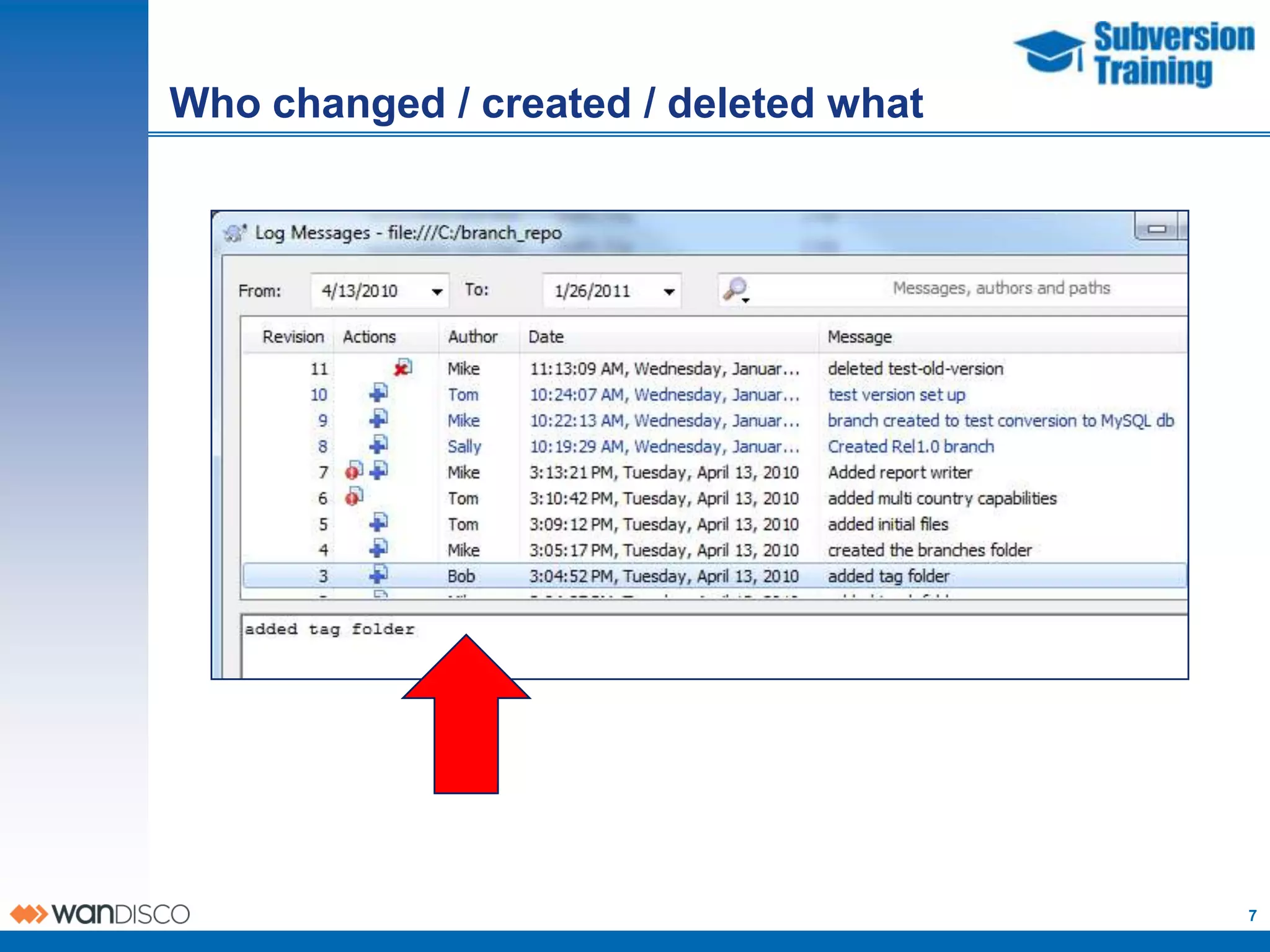Click the modified action icon in revision 7
The height and width of the screenshot is (952, 1270).
(x=354, y=470)
